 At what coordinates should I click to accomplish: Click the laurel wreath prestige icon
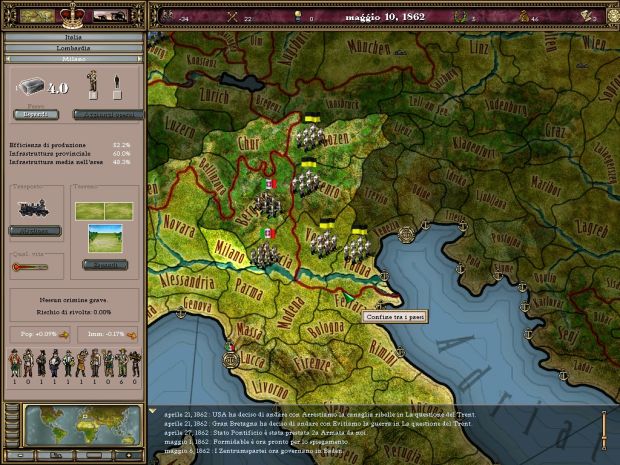(460, 17)
